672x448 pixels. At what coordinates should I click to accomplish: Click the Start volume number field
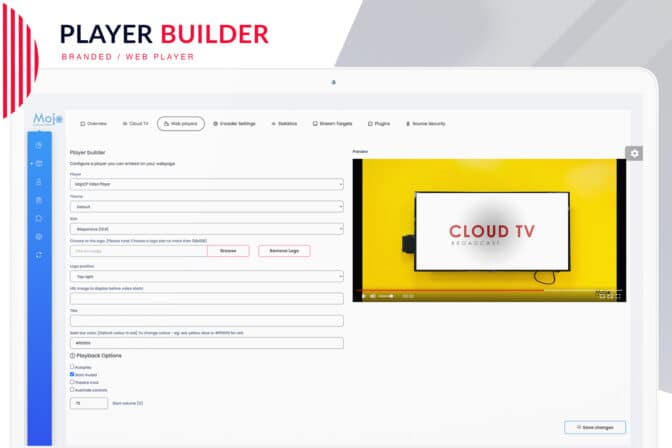coord(89,403)
